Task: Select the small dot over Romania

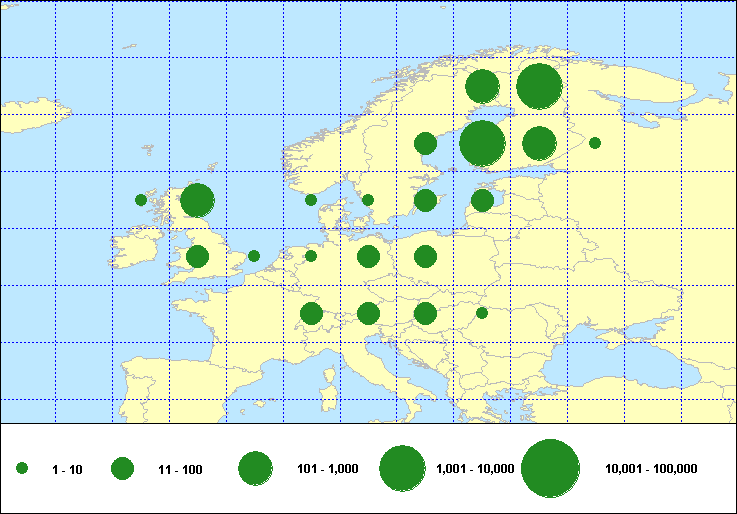Action: point(482,313)
